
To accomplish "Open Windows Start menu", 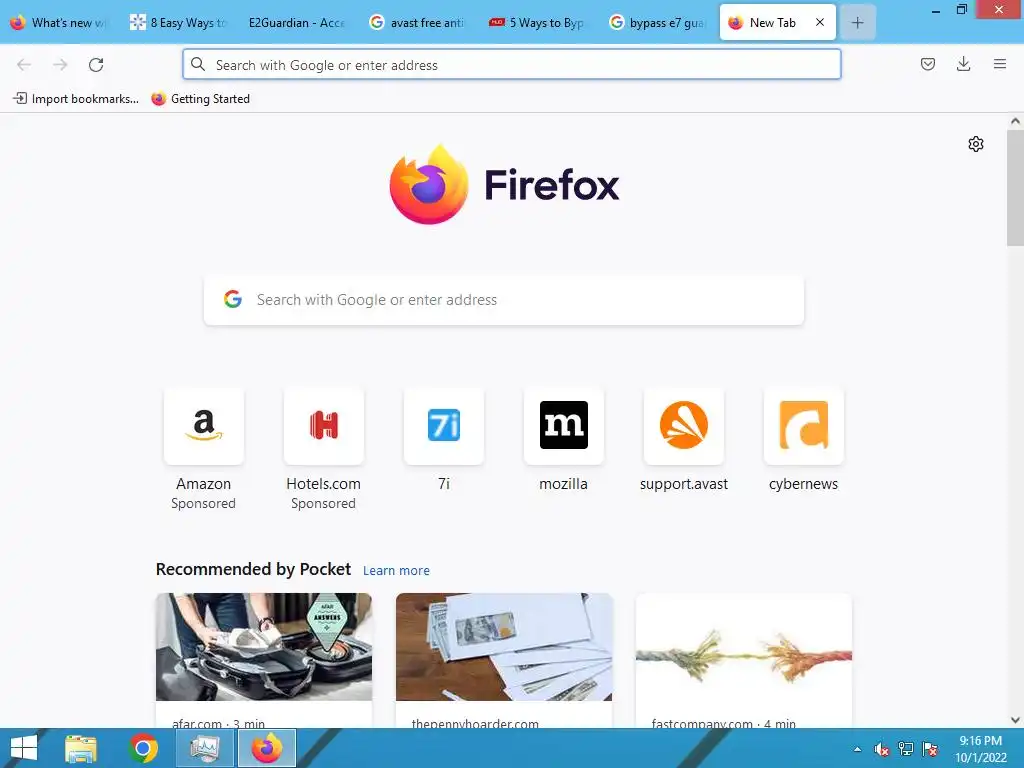I will (24, 748).
